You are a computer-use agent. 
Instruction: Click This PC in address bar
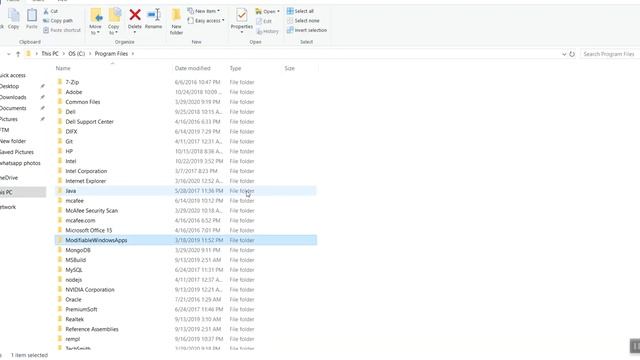50,54
